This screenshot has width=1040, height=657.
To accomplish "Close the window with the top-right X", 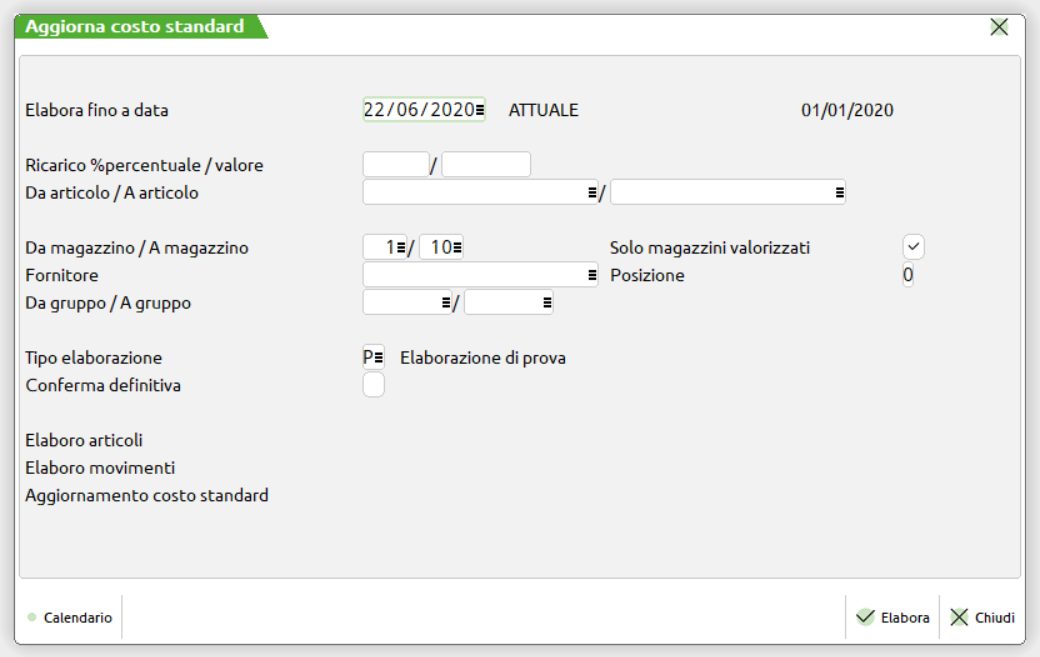I will (x=999, y=28).
